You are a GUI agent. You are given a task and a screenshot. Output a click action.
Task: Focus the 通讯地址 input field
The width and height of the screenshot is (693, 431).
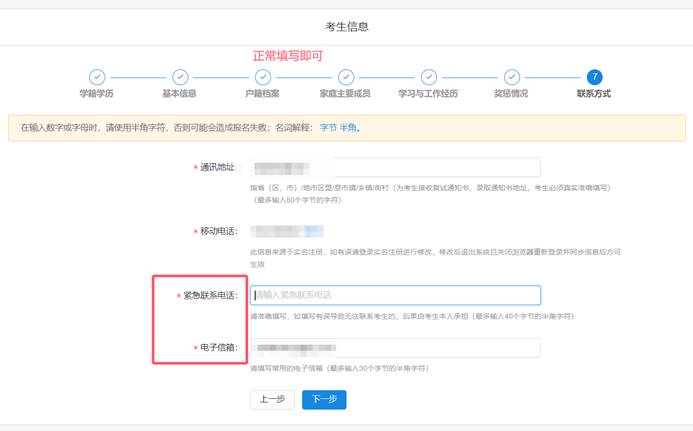[x=395, y=168]
